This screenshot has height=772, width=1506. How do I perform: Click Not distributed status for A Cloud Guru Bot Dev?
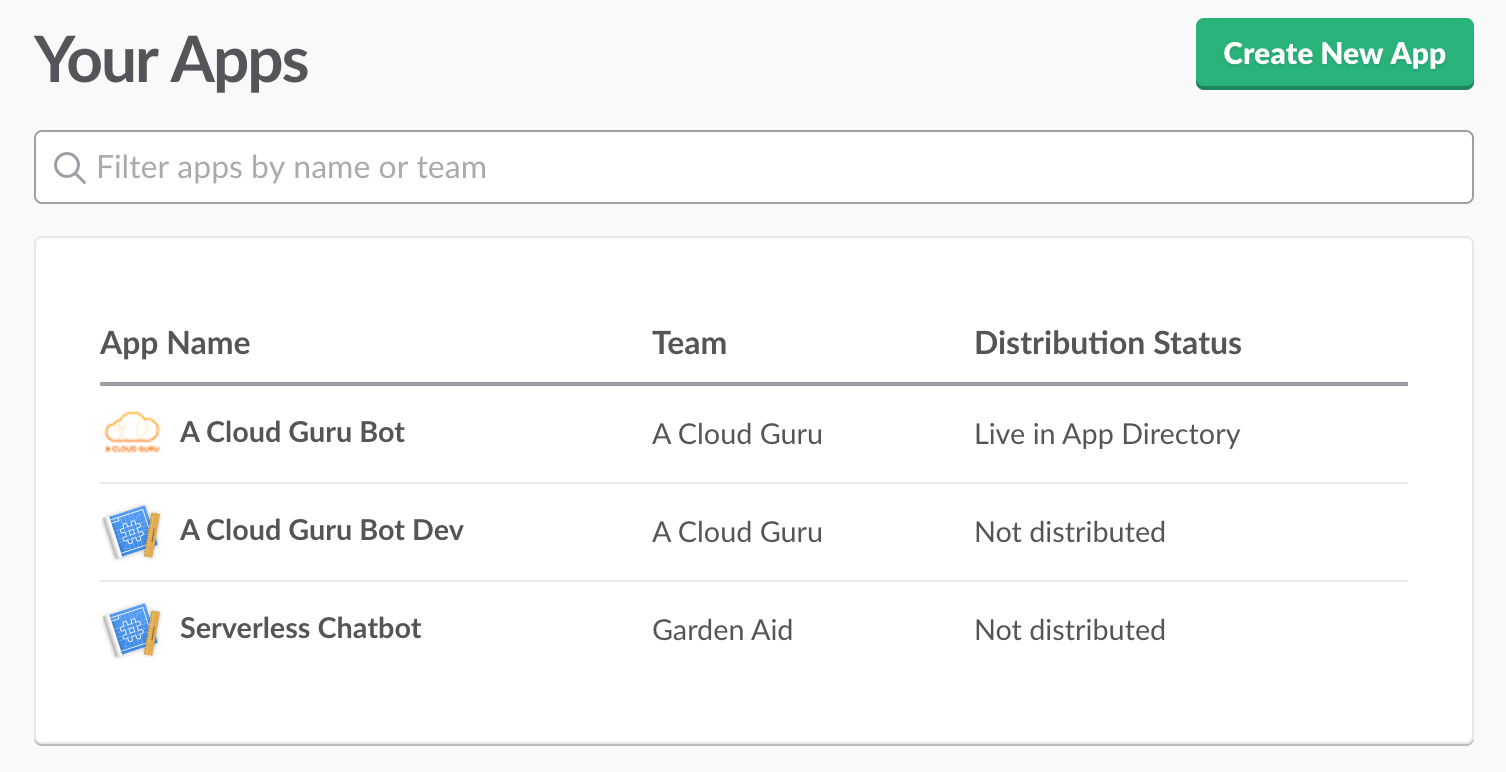[x=1069, y=532]
